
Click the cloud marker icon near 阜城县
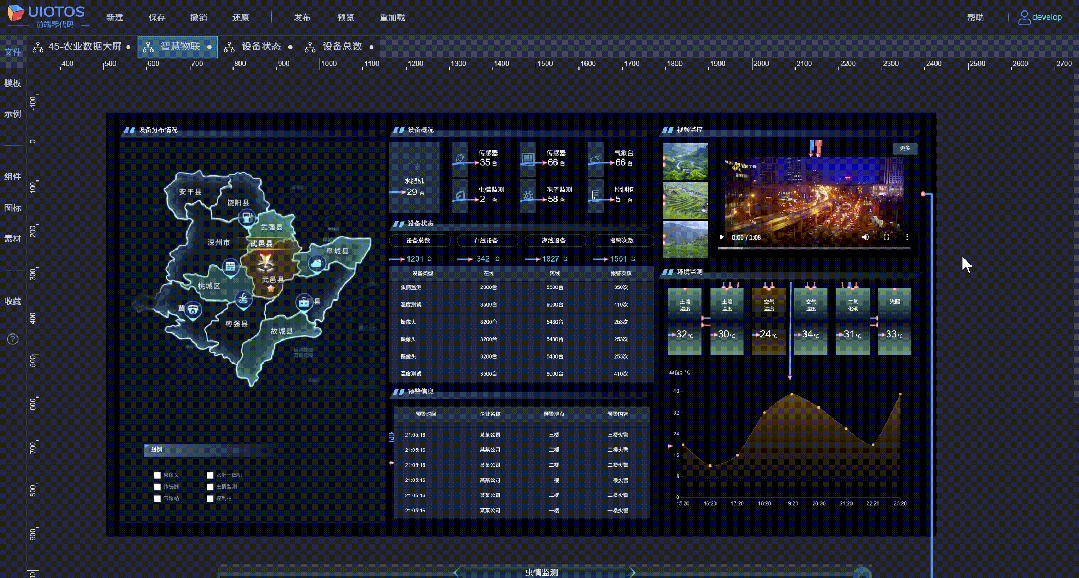point(315,262)
